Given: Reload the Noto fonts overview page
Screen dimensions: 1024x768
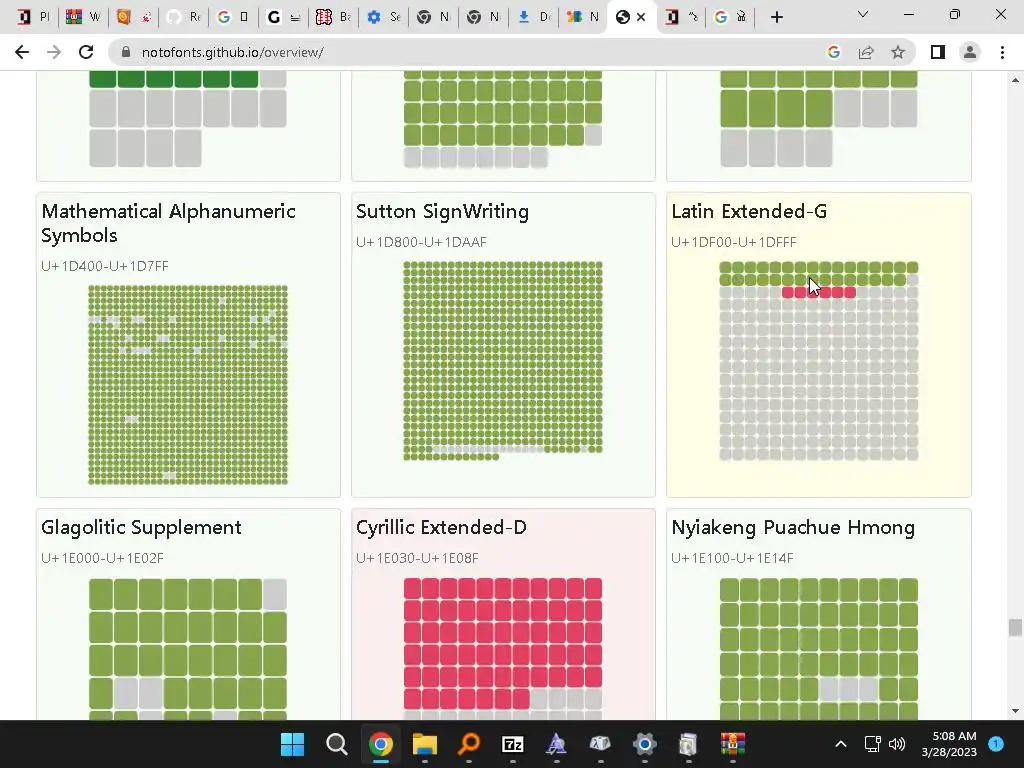Looking at the screenshot, I should click(x=86, y=52).
